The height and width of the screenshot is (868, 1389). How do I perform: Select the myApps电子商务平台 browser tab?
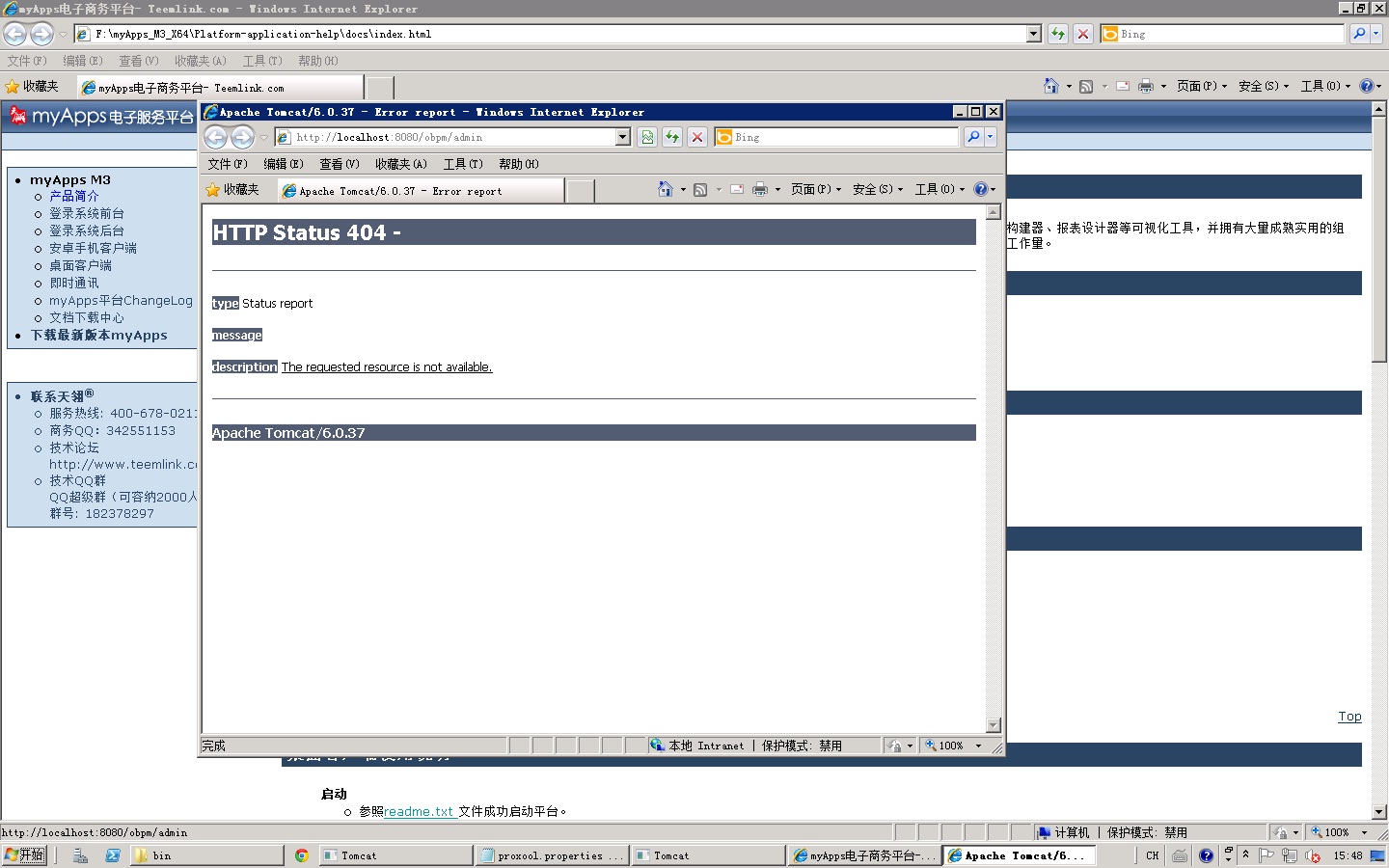221,88
